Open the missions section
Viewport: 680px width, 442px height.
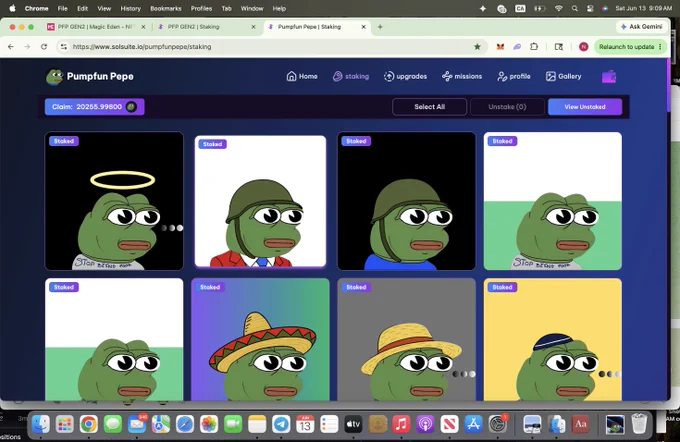pyautogui.click(x=462, y=76)
